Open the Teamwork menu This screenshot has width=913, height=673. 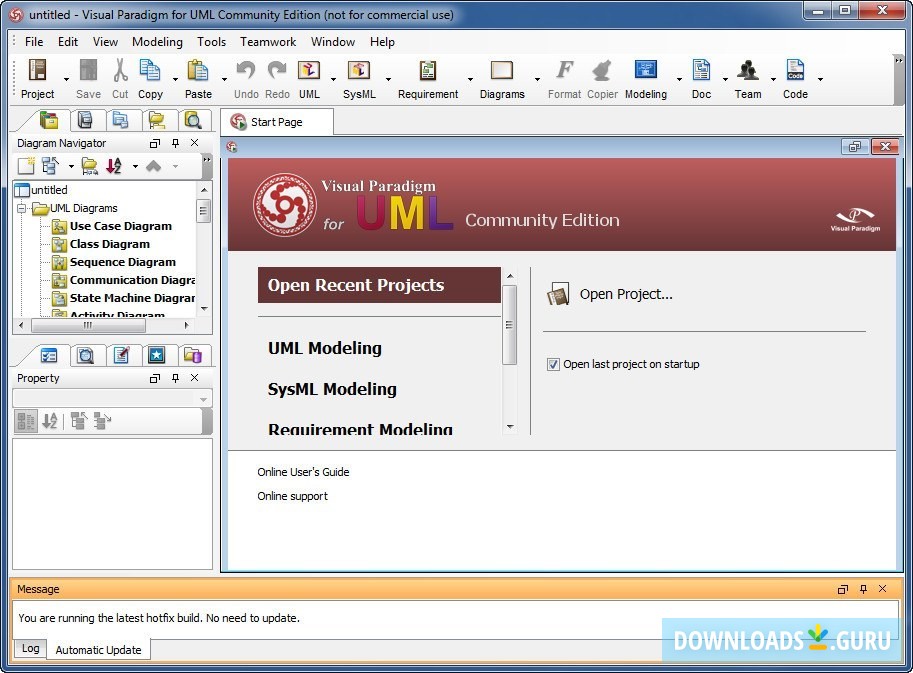(x=268, y=42)
